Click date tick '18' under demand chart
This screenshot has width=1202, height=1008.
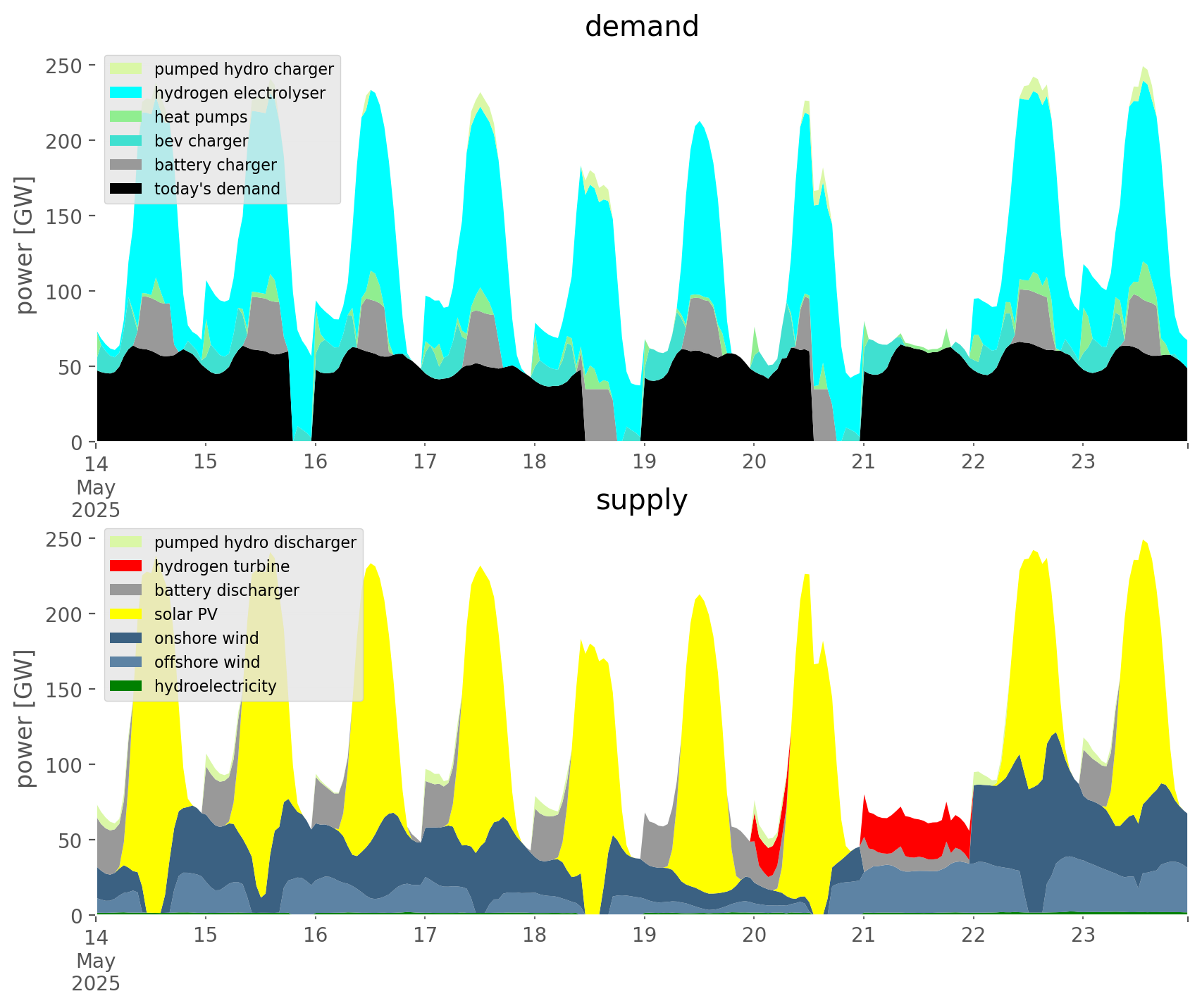(535, 463)
